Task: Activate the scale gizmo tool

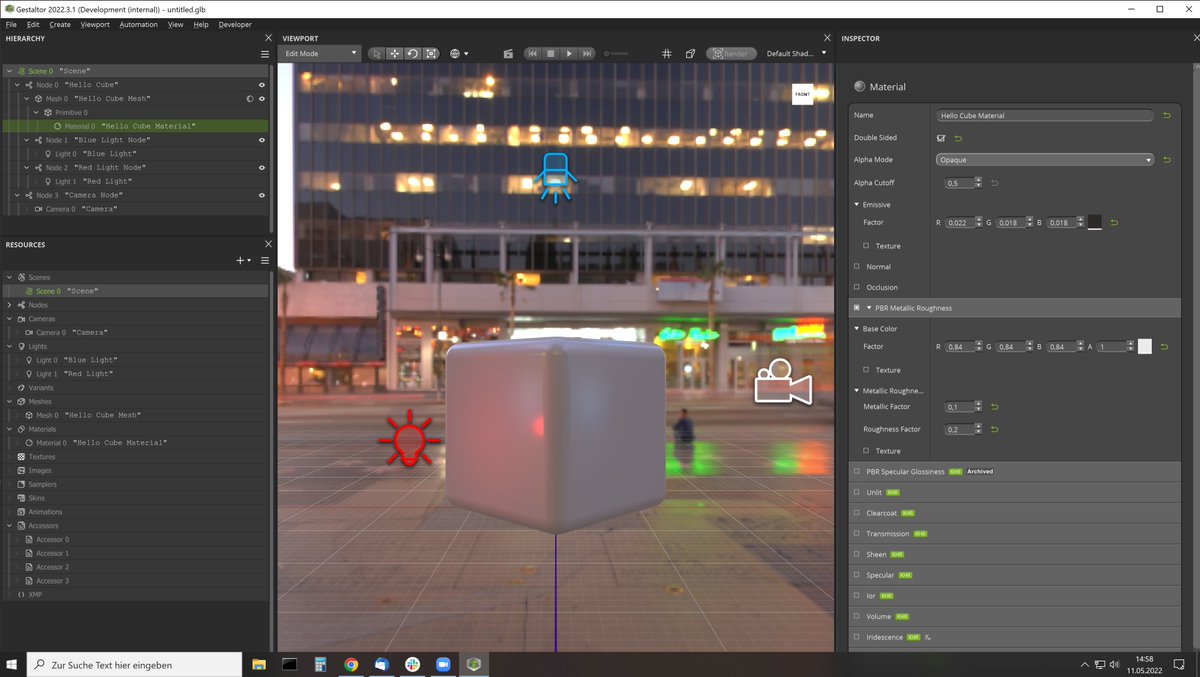Action: click(x=431, y=53)
